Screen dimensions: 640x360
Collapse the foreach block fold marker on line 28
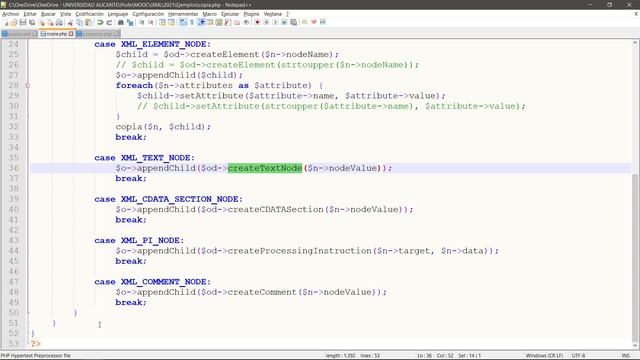(x=28, y=85)
